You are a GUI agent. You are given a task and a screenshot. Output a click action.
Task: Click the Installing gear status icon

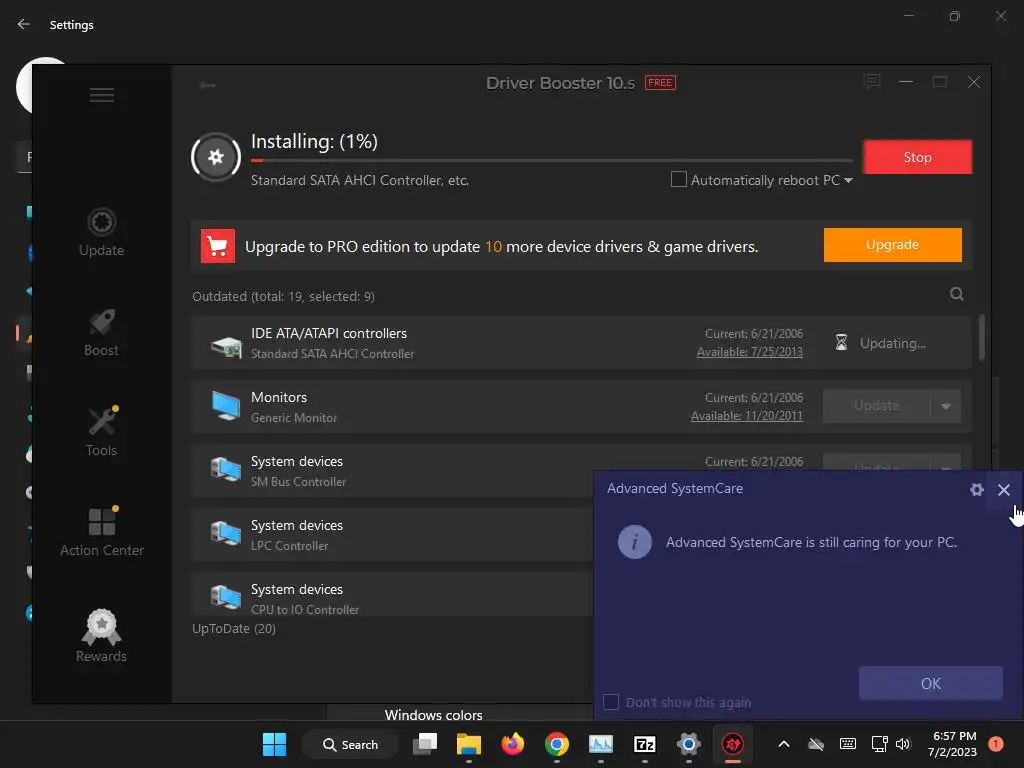[x=216, y=157]
